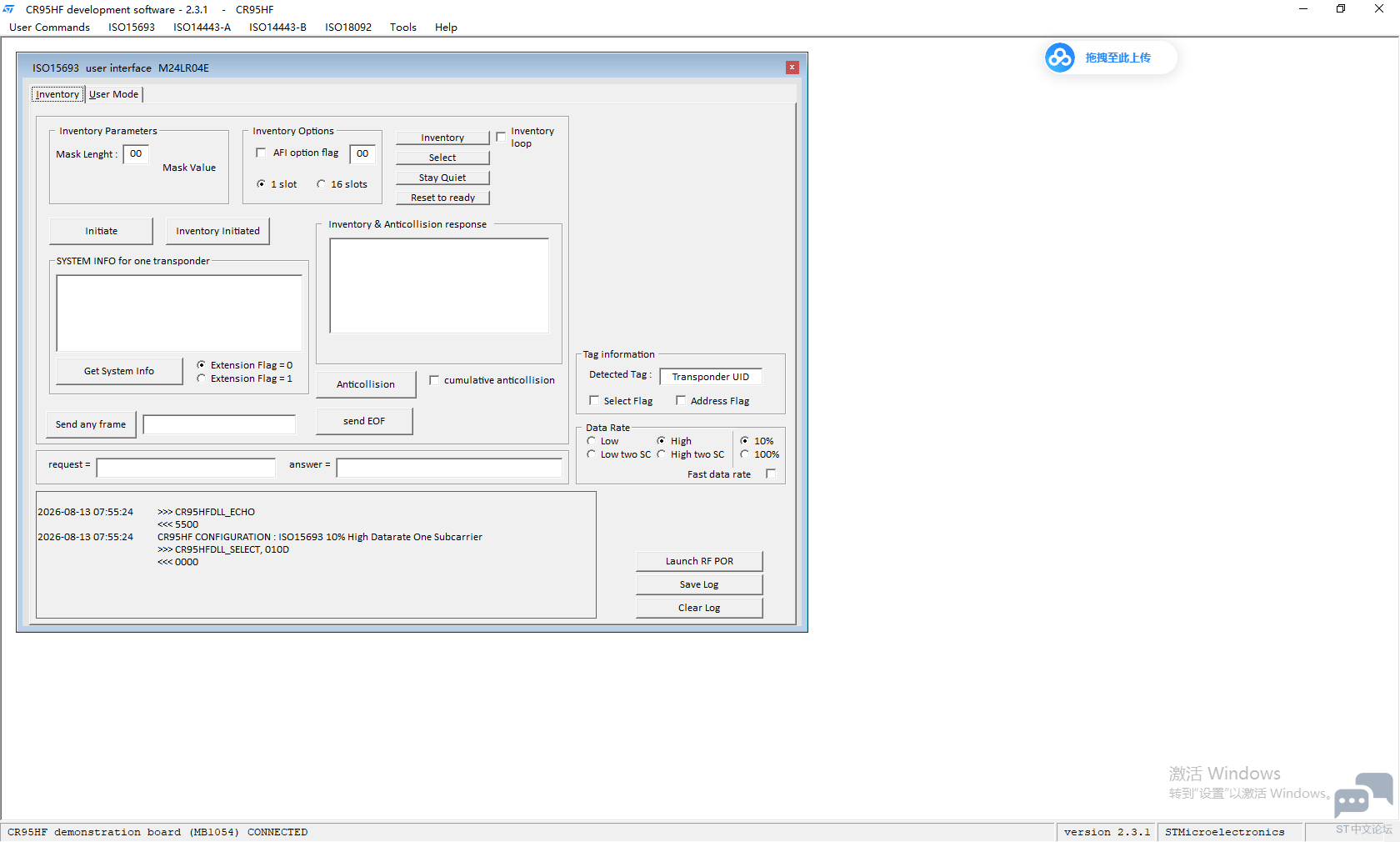Open the ISO14443-B menu
Screen dimensions: 1400x842
coord(277,28)
